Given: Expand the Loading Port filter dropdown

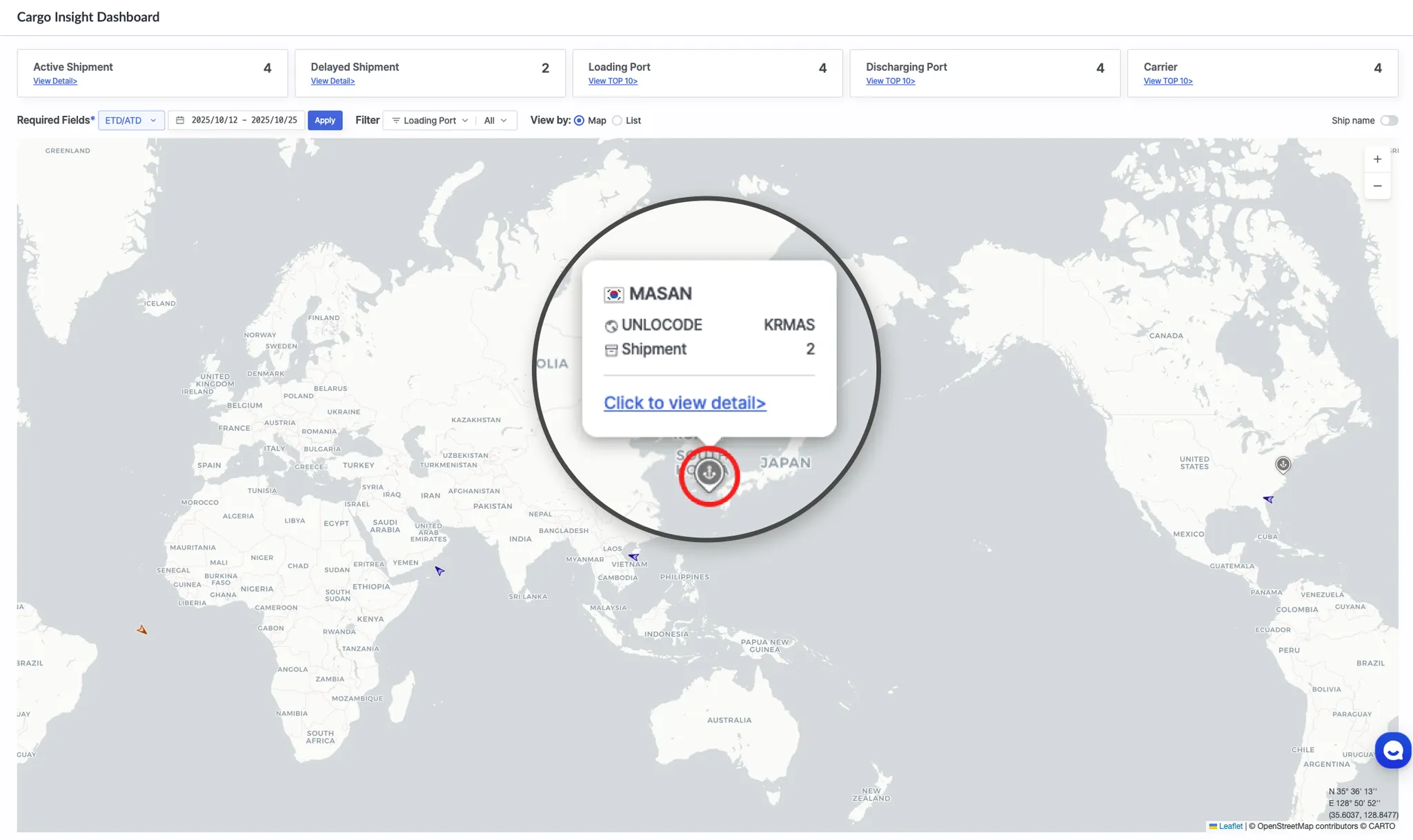Looking at the screenshot, I should click(x=430, y=121).
